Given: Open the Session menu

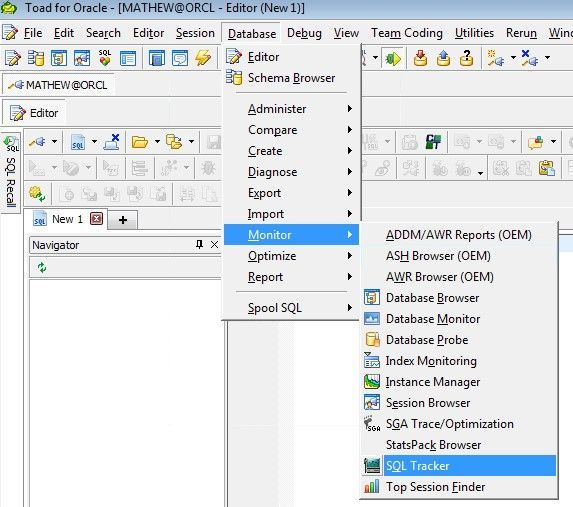Looking at the screenshot, I should pos(195,33).
